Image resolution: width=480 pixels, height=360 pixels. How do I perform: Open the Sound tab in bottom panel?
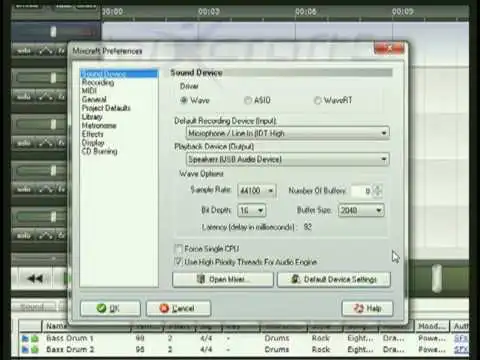[33, 307]
